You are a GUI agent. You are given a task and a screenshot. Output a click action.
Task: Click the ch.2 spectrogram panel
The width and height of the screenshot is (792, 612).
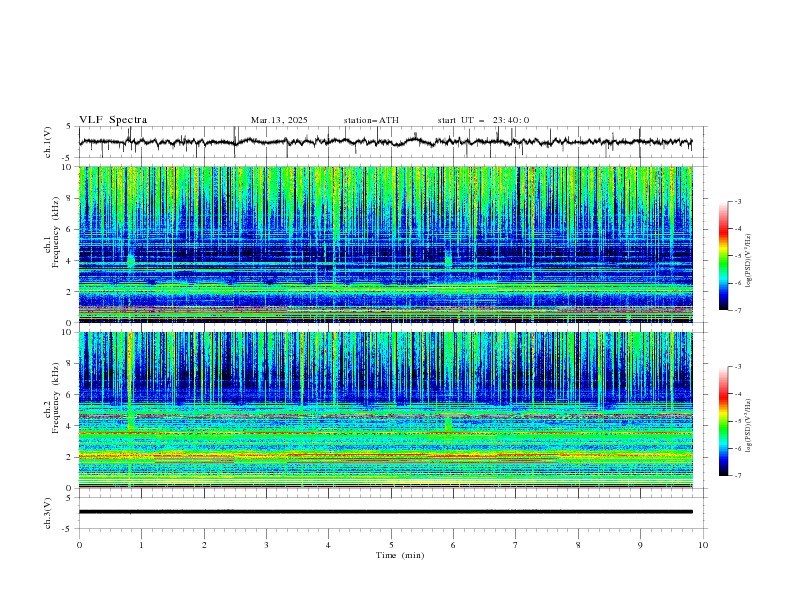click(x=386, y=410)
